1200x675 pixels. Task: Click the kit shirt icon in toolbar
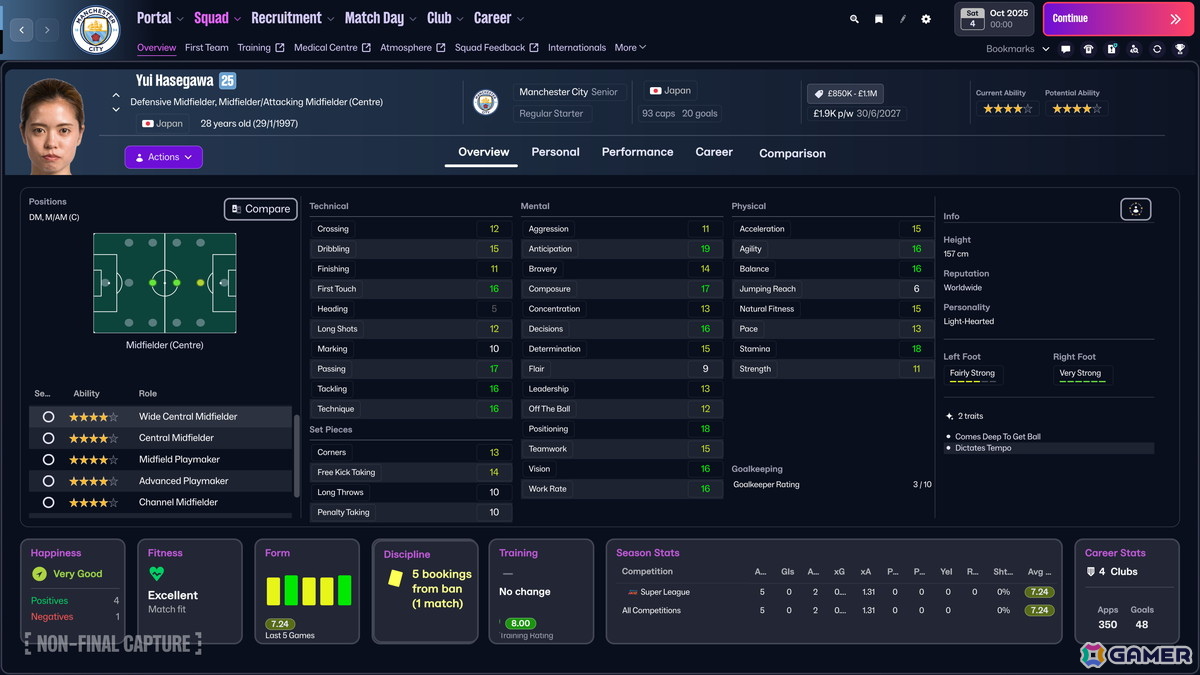point(1088,48)
